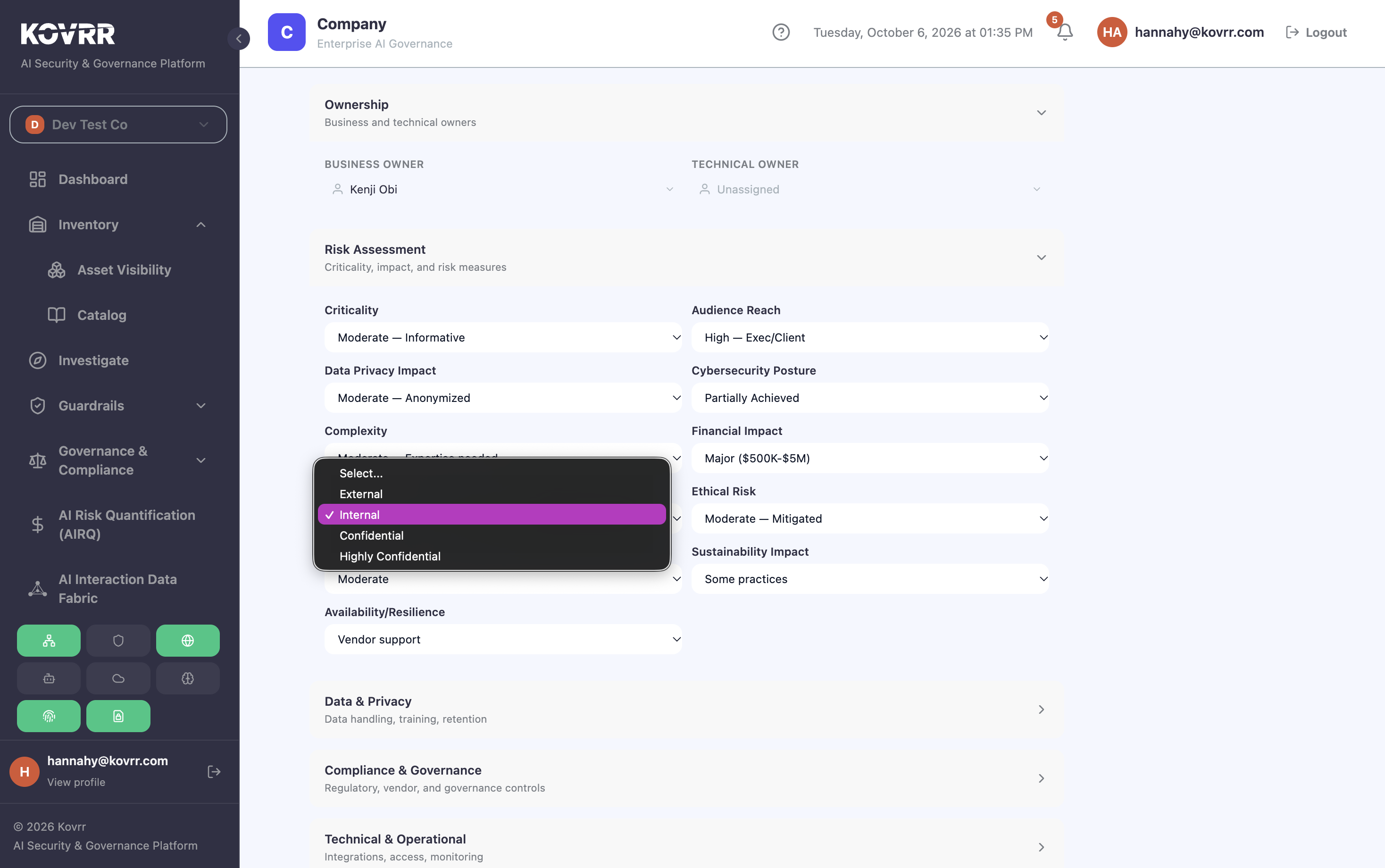Viewport: 1385px width, 868px height.
Task: Click the fingerprint icon tile
Action: coord(49,716)
